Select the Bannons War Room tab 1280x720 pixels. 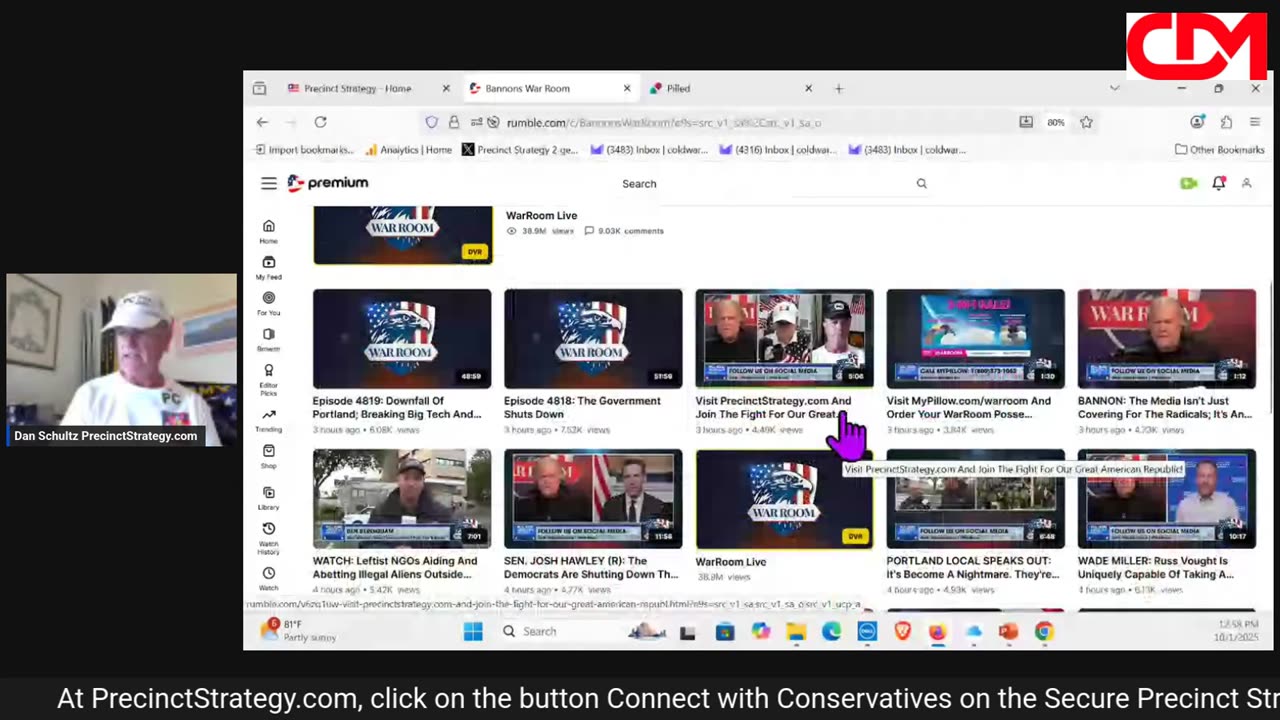(x=551, y=88)
